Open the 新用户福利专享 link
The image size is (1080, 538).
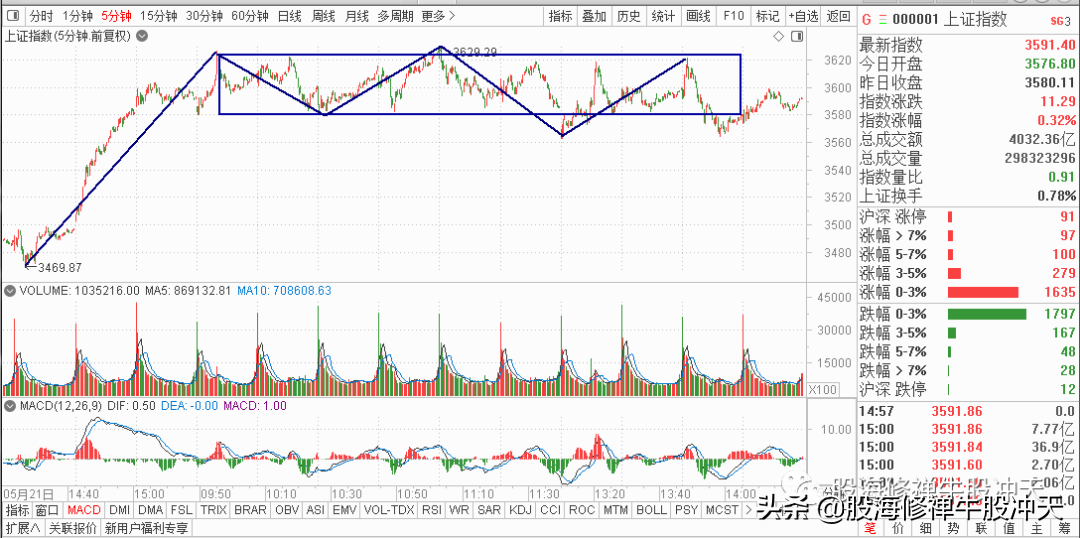145,528
